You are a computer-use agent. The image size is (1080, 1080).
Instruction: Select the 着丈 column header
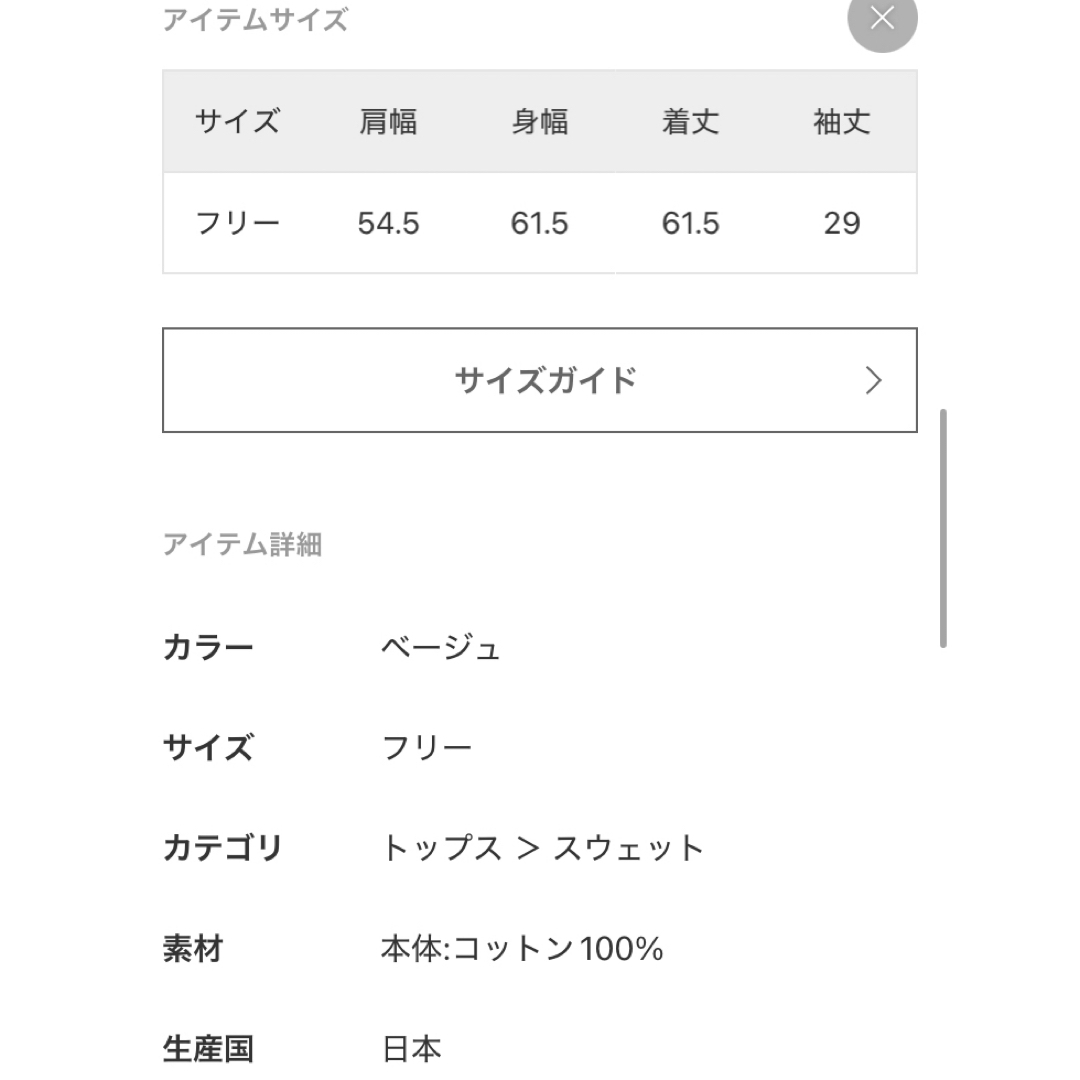(x=690, y=122)
